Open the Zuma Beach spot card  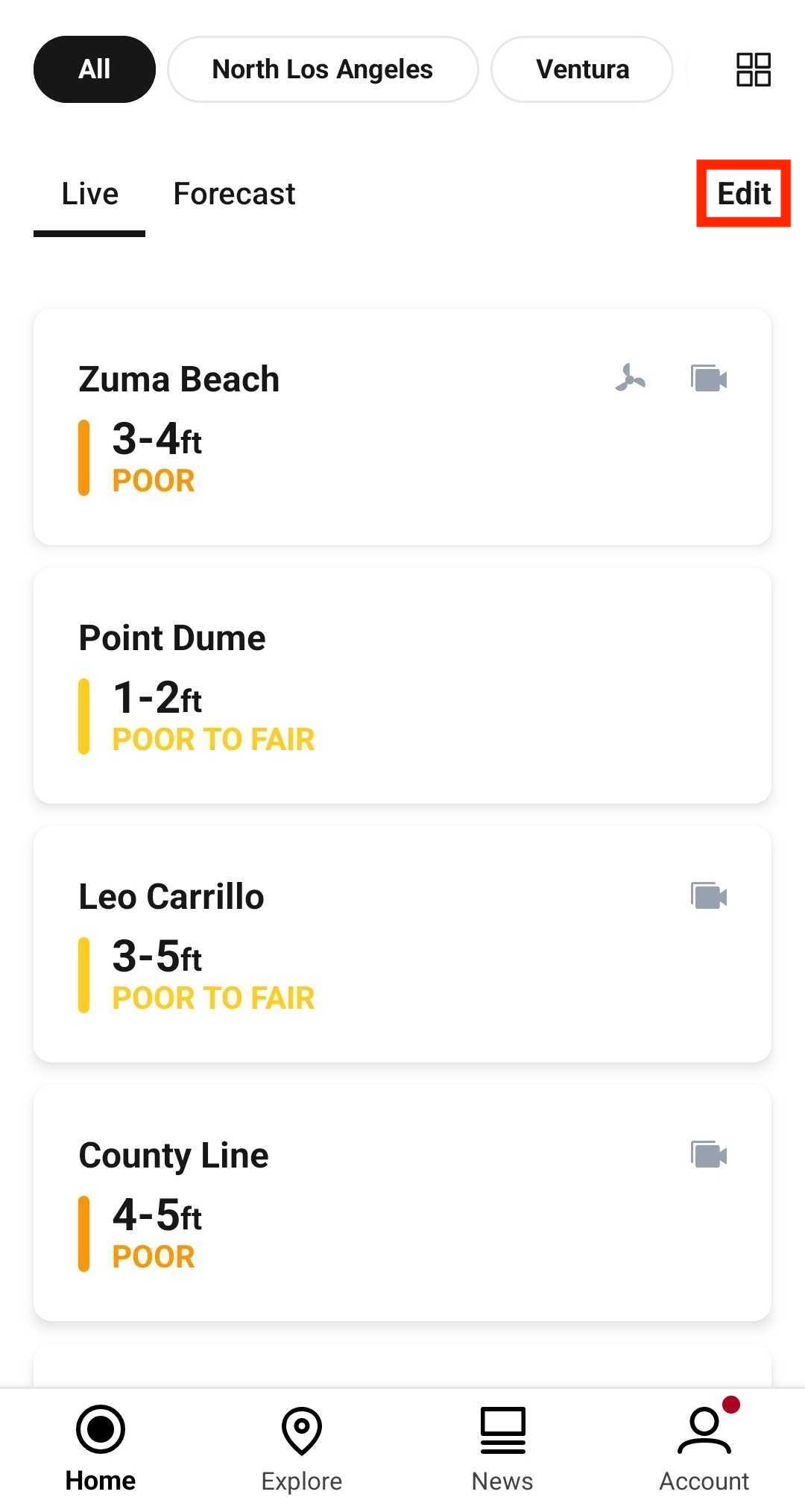(402, 426)
